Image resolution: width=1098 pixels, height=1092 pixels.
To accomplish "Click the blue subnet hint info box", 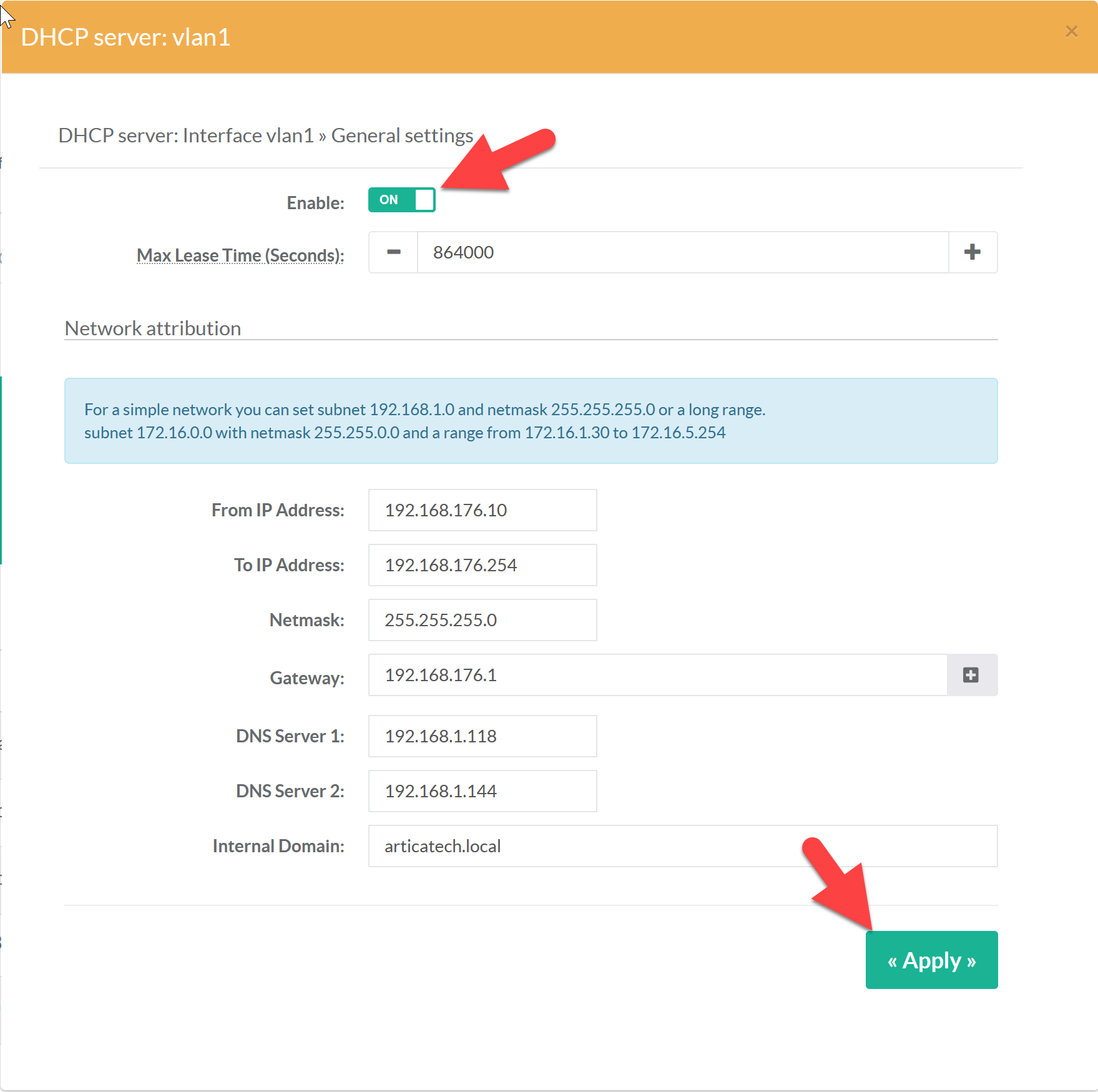I will pos(531,421).
